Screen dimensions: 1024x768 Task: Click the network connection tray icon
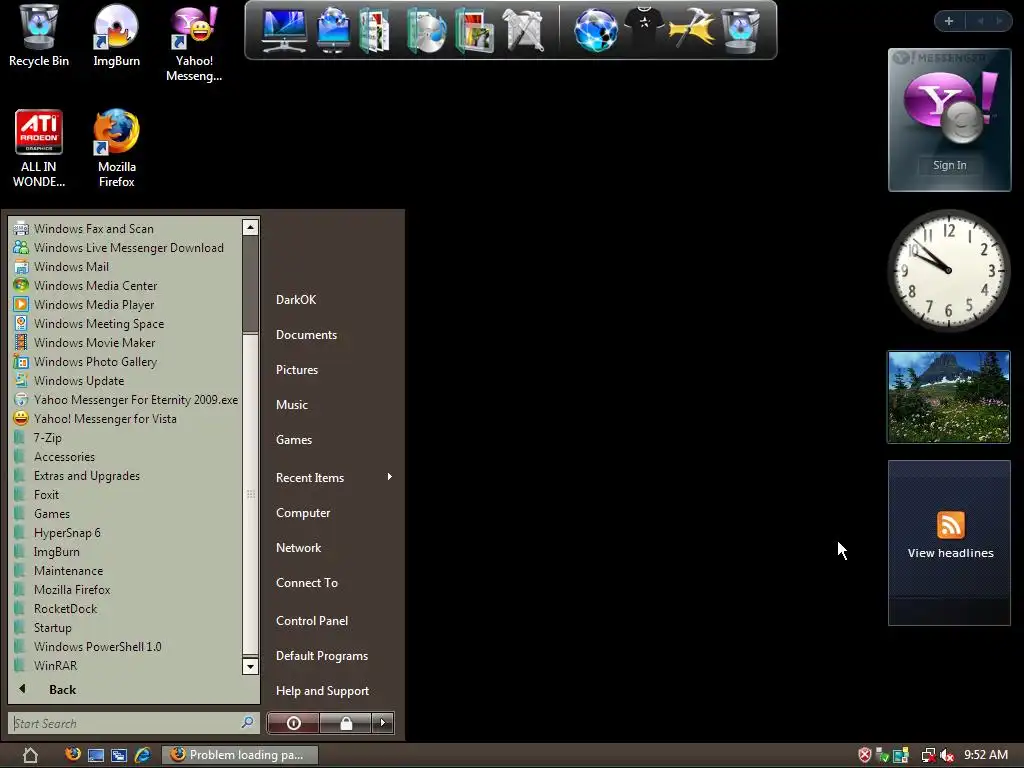coord(928,756)
